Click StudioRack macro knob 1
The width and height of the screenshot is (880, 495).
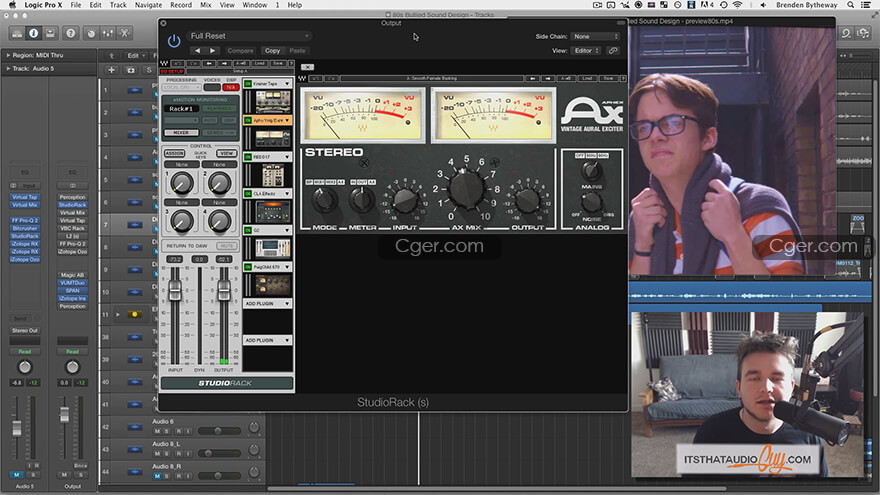182,183
